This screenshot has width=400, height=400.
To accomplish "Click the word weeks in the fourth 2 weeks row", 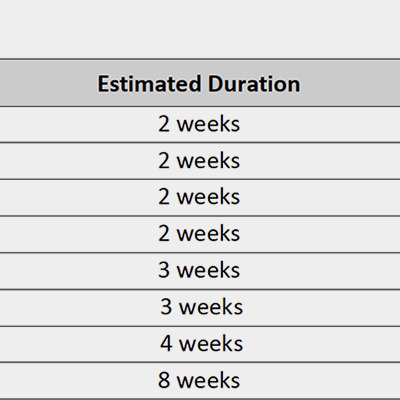I will tap(208, 234).
